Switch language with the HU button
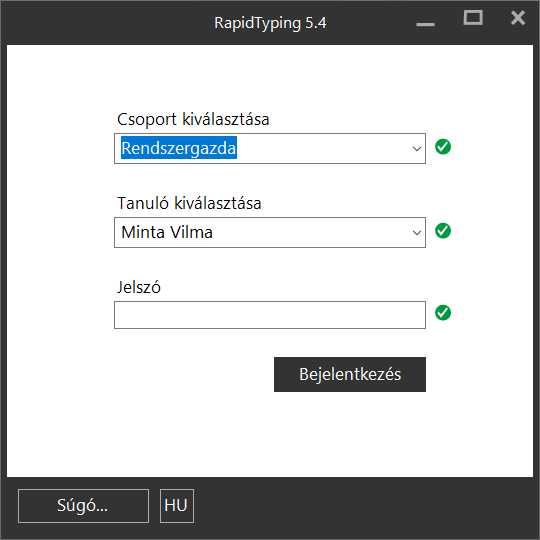This screenshot has width=540, height=540. 177,506
